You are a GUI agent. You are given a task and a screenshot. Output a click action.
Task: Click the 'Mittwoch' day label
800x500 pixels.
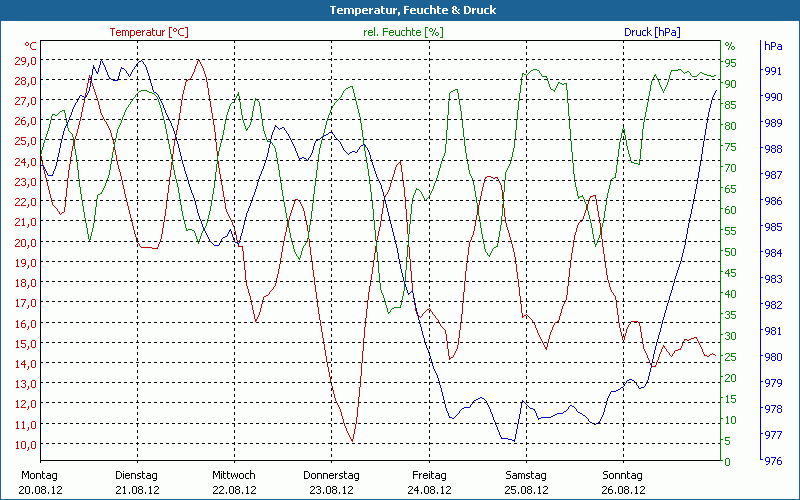pyautogui.click(x=234, y=476)
